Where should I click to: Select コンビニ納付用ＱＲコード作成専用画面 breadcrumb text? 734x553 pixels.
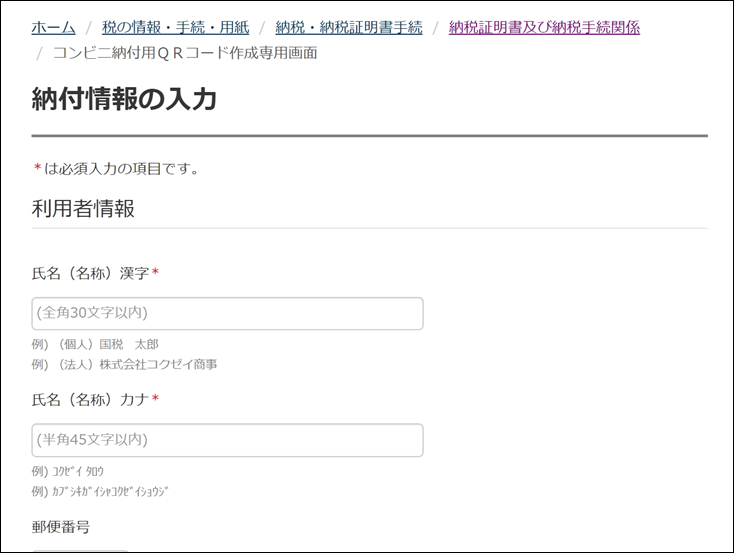point(185,53)
